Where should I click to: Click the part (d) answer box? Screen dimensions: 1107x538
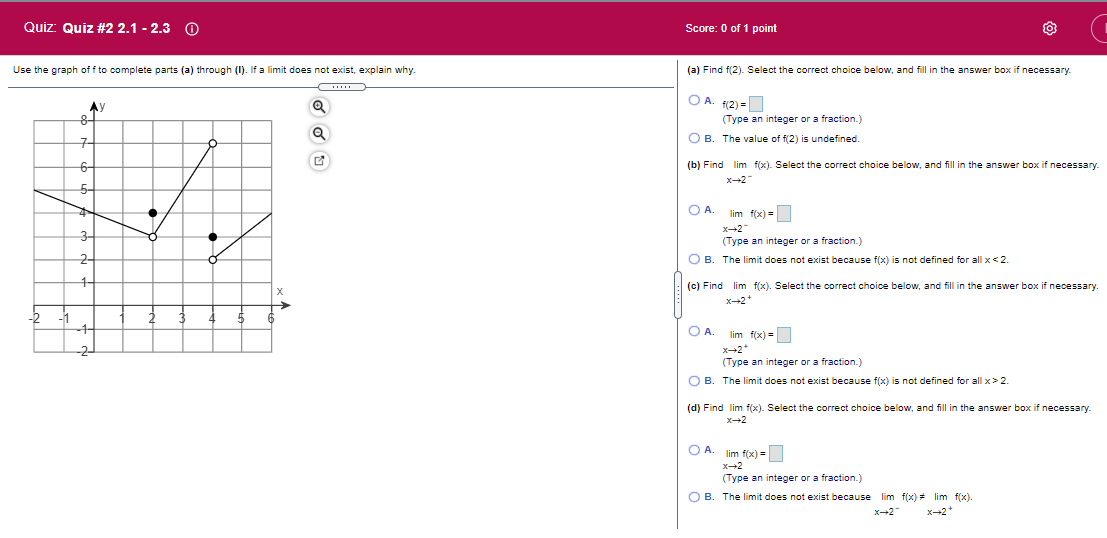coord(776,453)
